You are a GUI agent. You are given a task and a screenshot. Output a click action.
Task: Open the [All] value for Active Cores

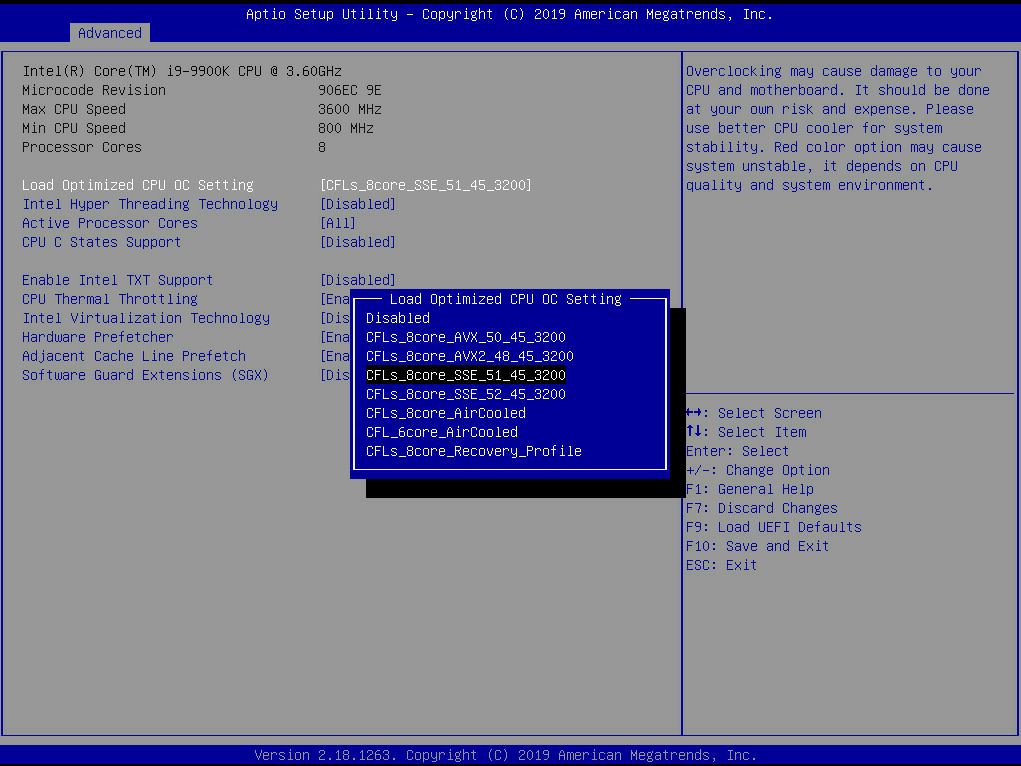(x=337, y=223)
